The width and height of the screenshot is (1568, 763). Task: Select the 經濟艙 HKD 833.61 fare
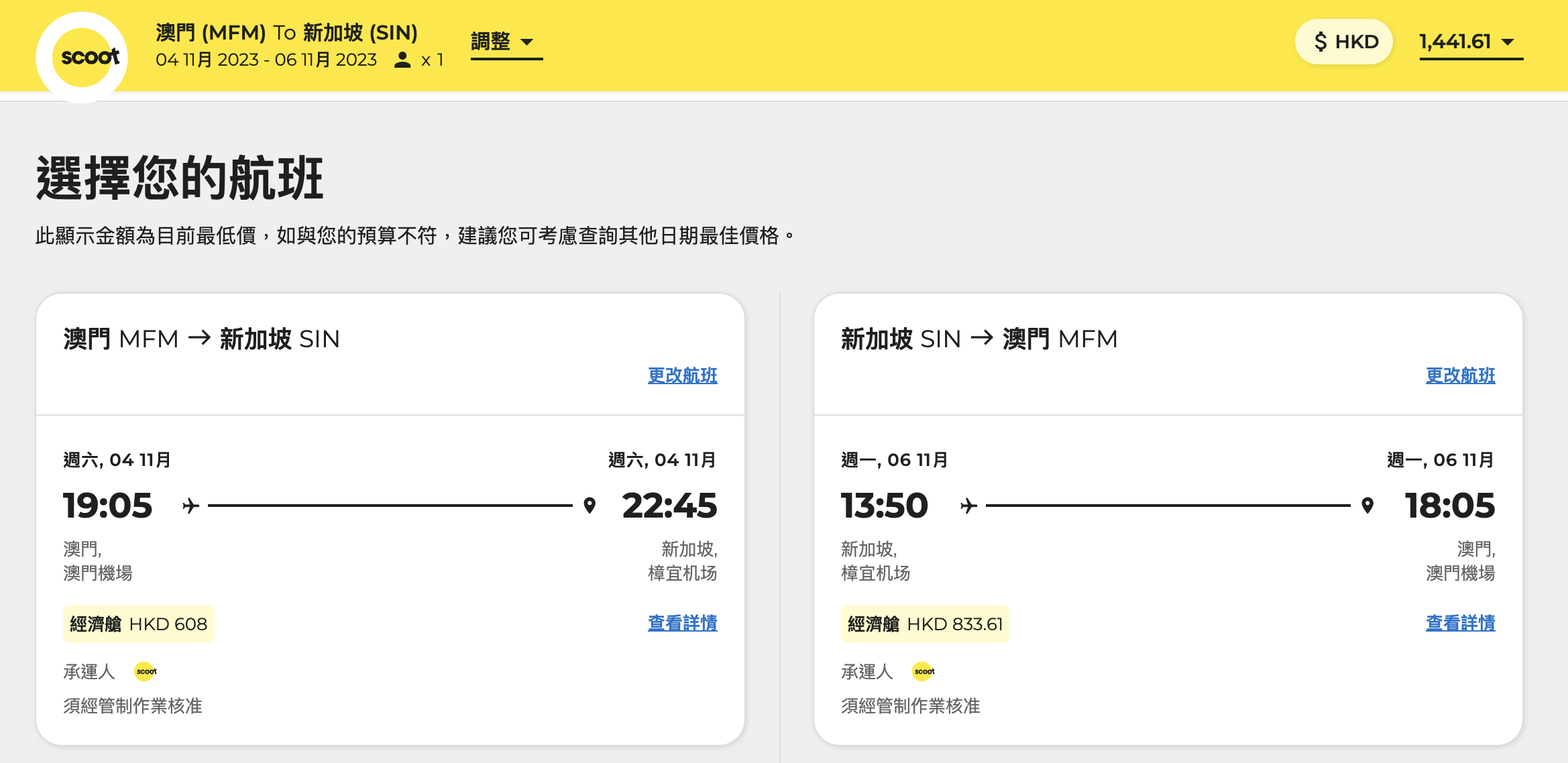(x=925, y=624)
